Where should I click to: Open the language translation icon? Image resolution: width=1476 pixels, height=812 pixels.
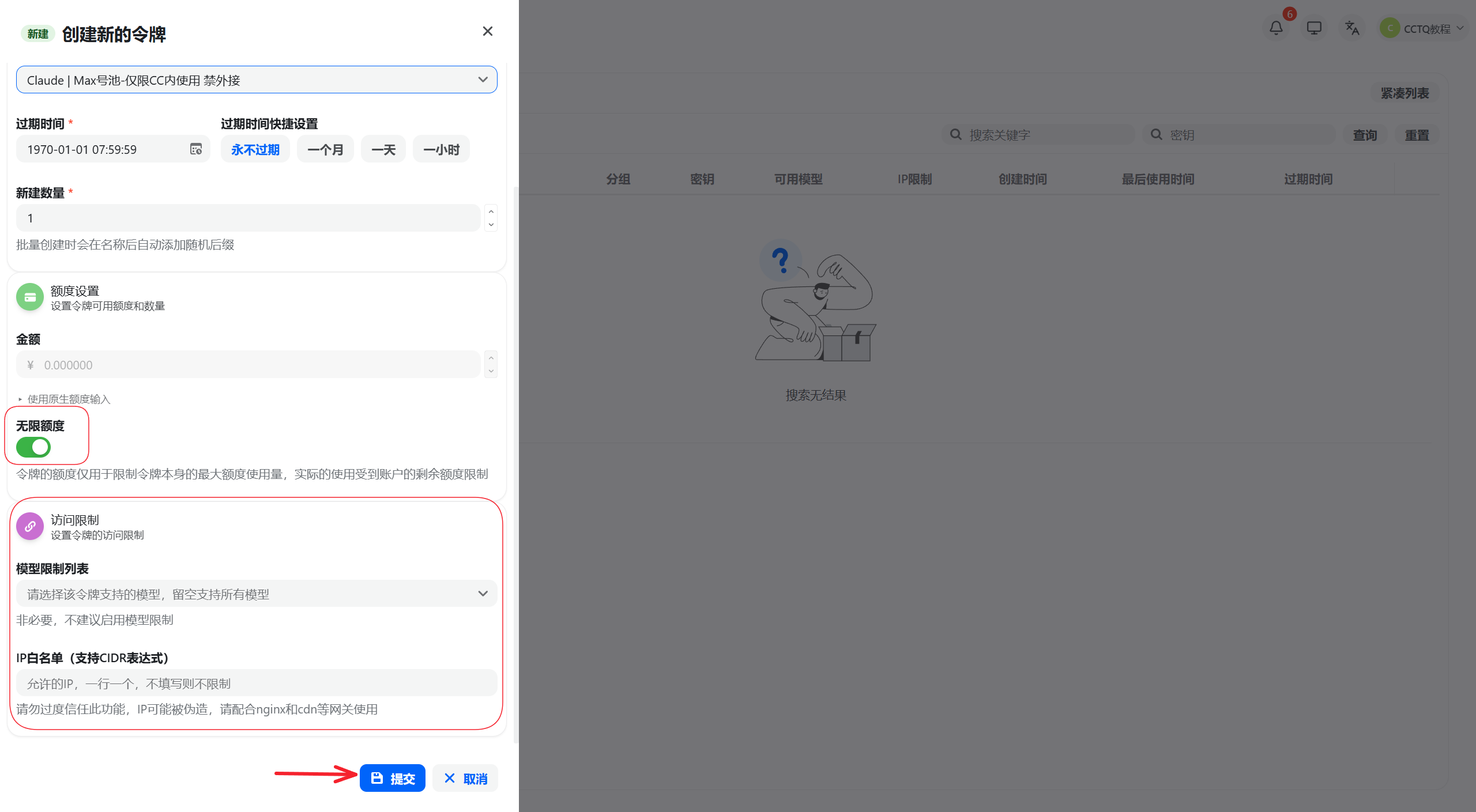(x=1352, y=28)
